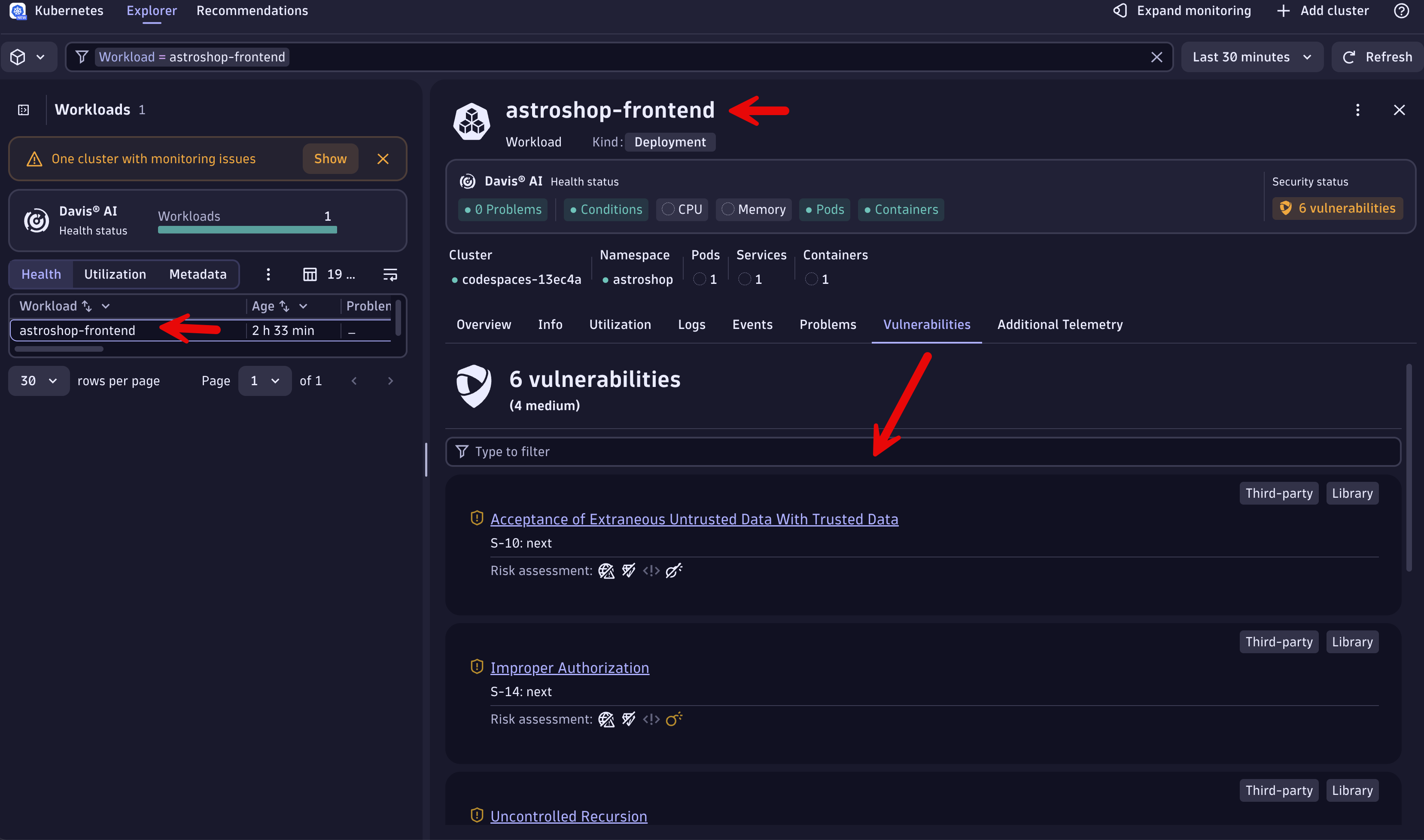Click the code exposure icon under S-10

pos(651,571)
